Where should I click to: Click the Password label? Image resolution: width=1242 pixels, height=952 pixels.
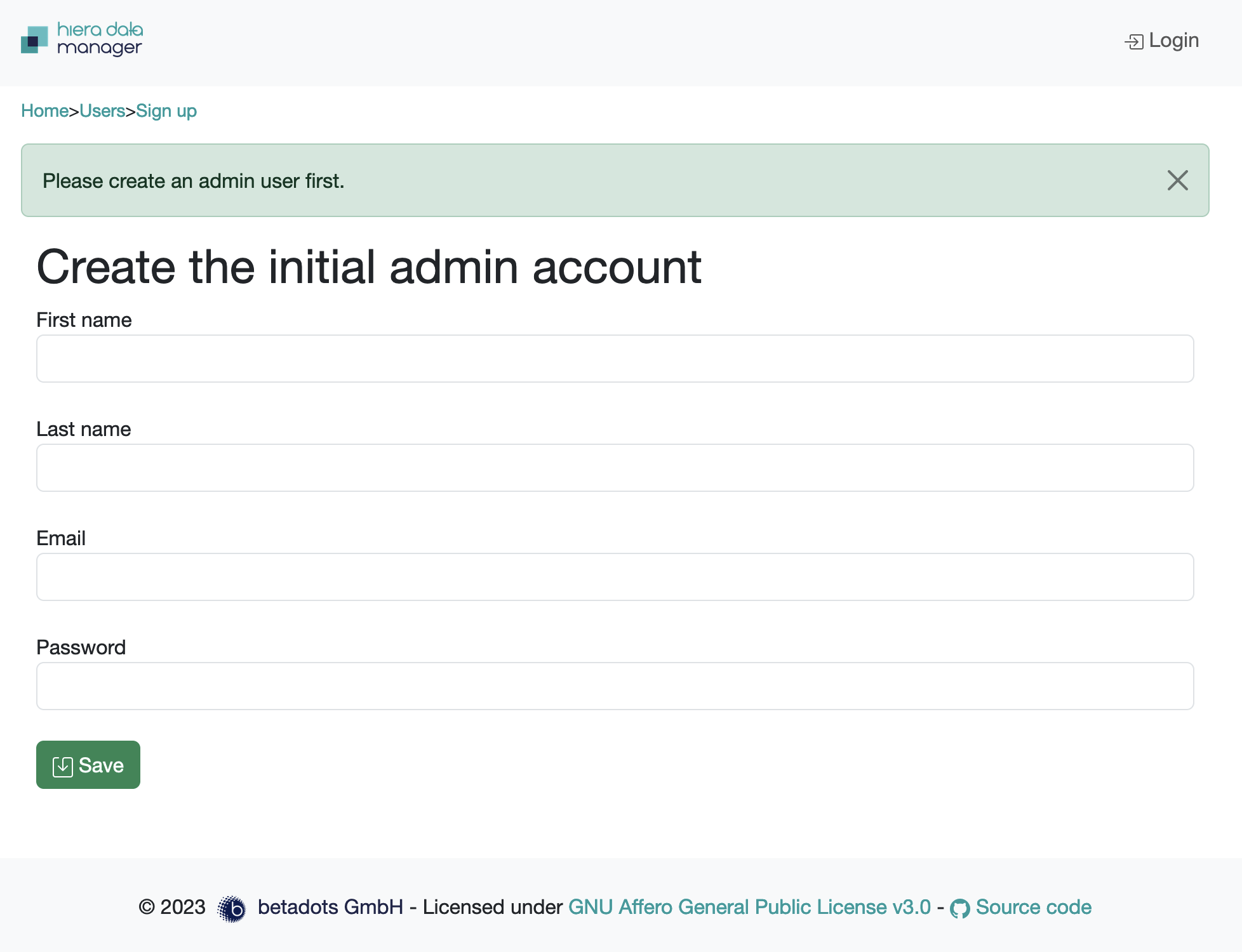click(81, 647)
